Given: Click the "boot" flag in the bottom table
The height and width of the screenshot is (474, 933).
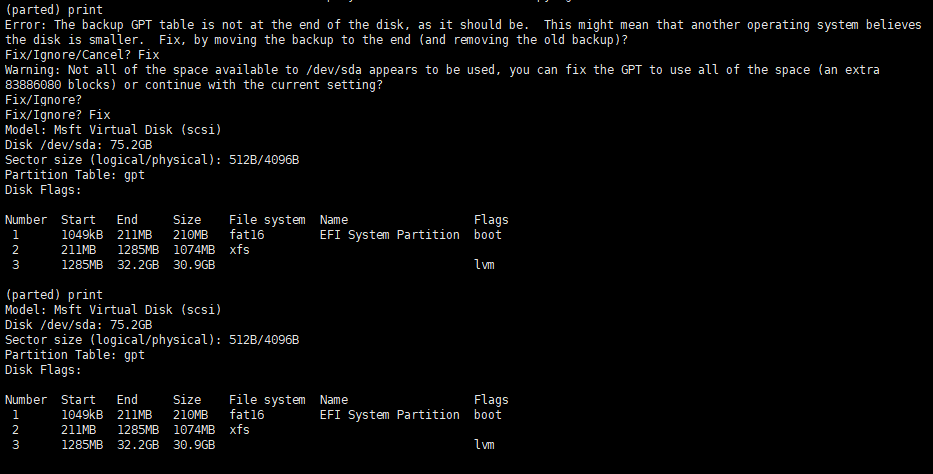Looking at the screenshot, I should 488,415.
